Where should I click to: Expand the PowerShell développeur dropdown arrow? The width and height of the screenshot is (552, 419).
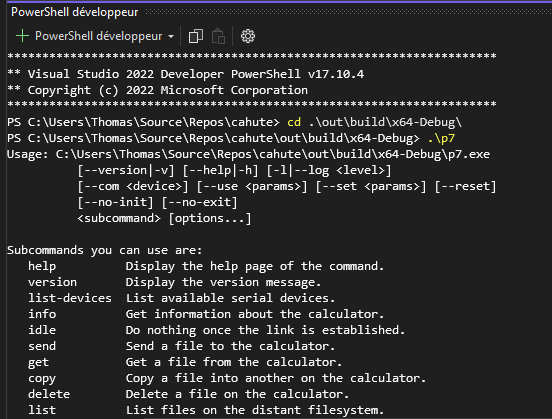pos(171,36)
